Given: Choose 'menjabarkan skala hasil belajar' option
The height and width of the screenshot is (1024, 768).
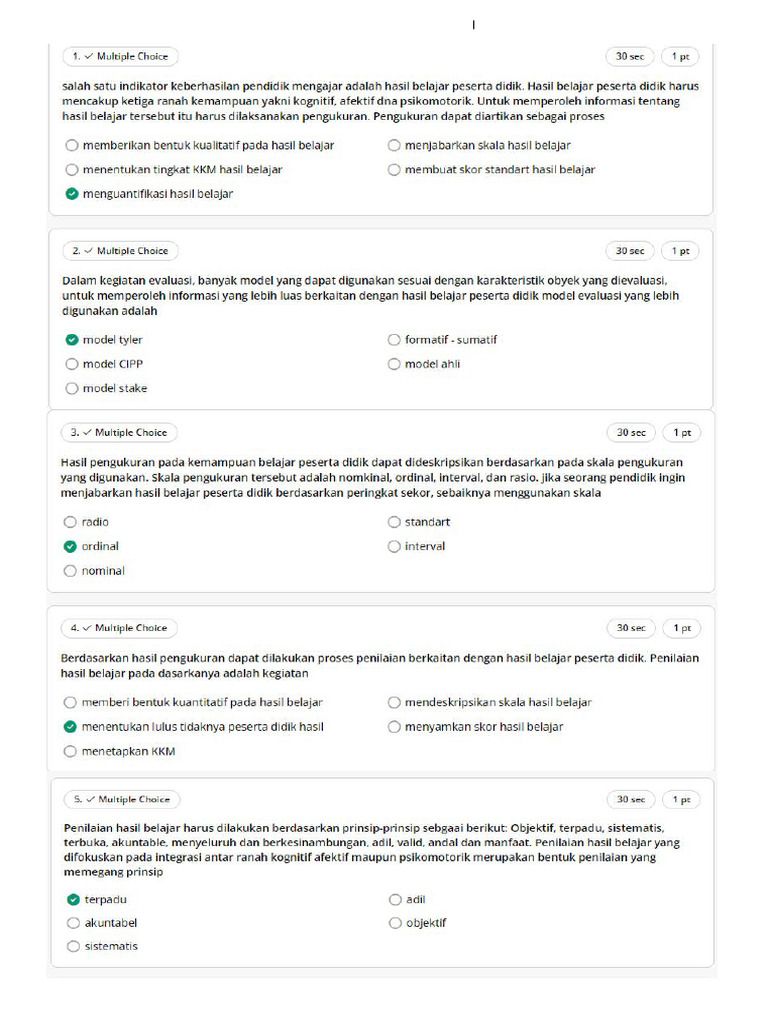Looking at the screenshot, I should [394, 145].
